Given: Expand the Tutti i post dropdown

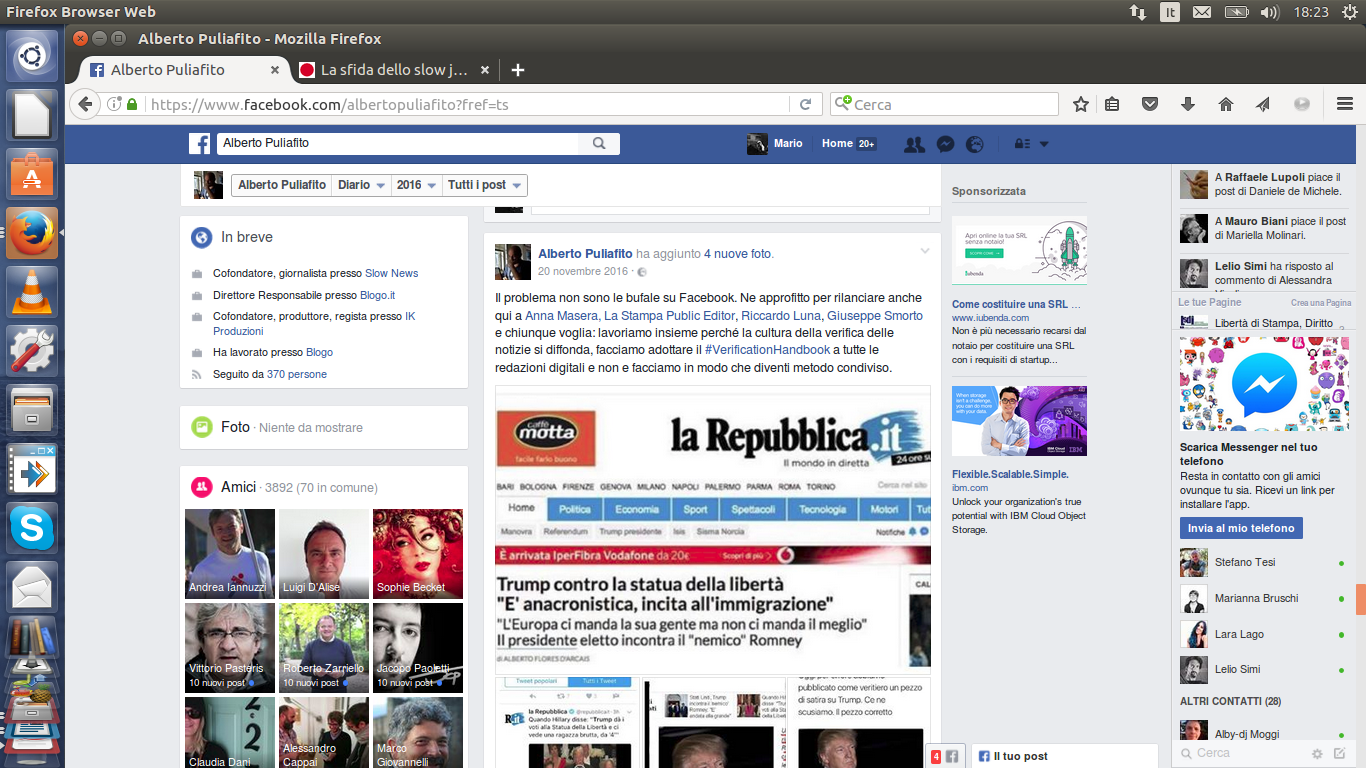Looking at the screenshot, I should pos(485,185).
